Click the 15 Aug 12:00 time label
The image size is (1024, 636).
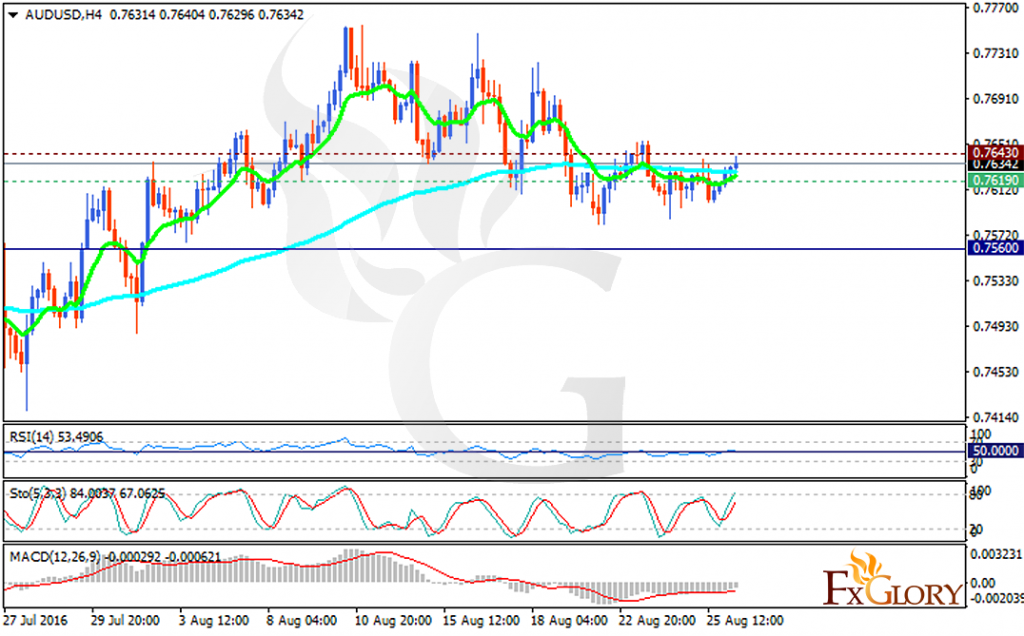[481, 620]
